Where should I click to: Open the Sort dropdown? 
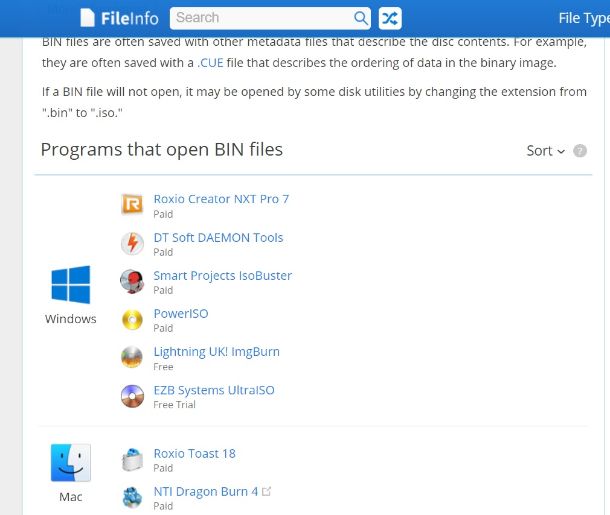click(x=545, y=151)
